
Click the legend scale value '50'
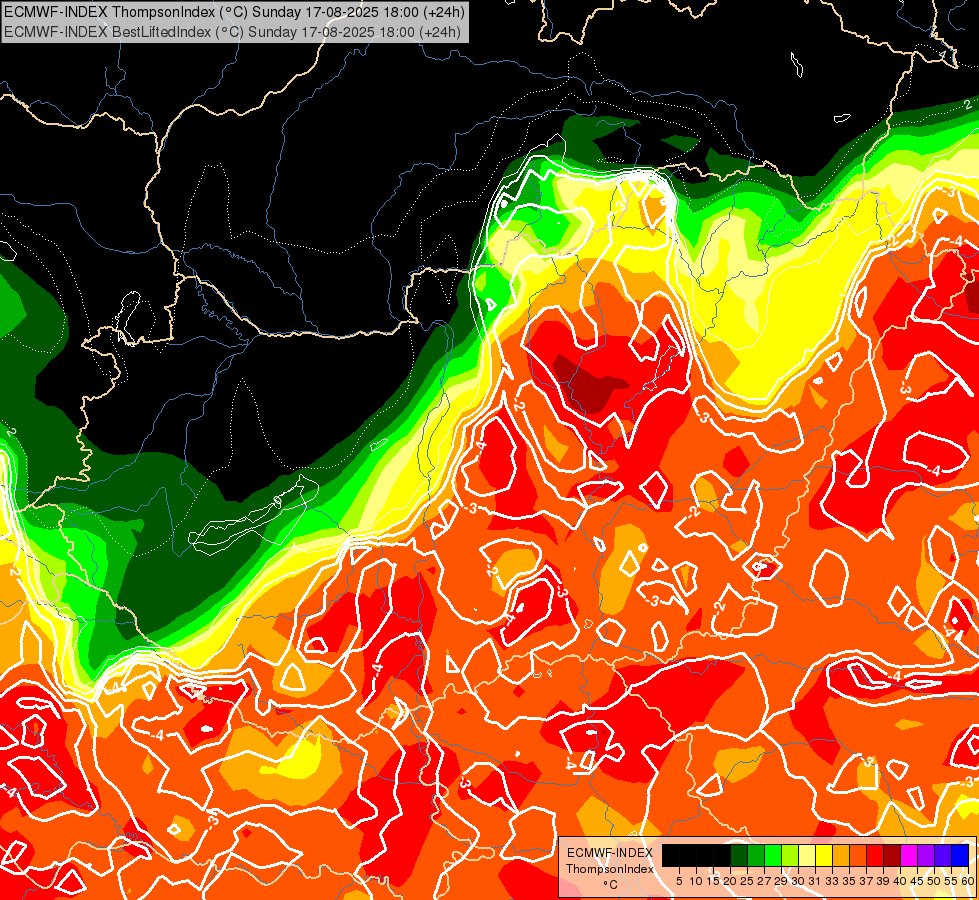coord(935,881)
